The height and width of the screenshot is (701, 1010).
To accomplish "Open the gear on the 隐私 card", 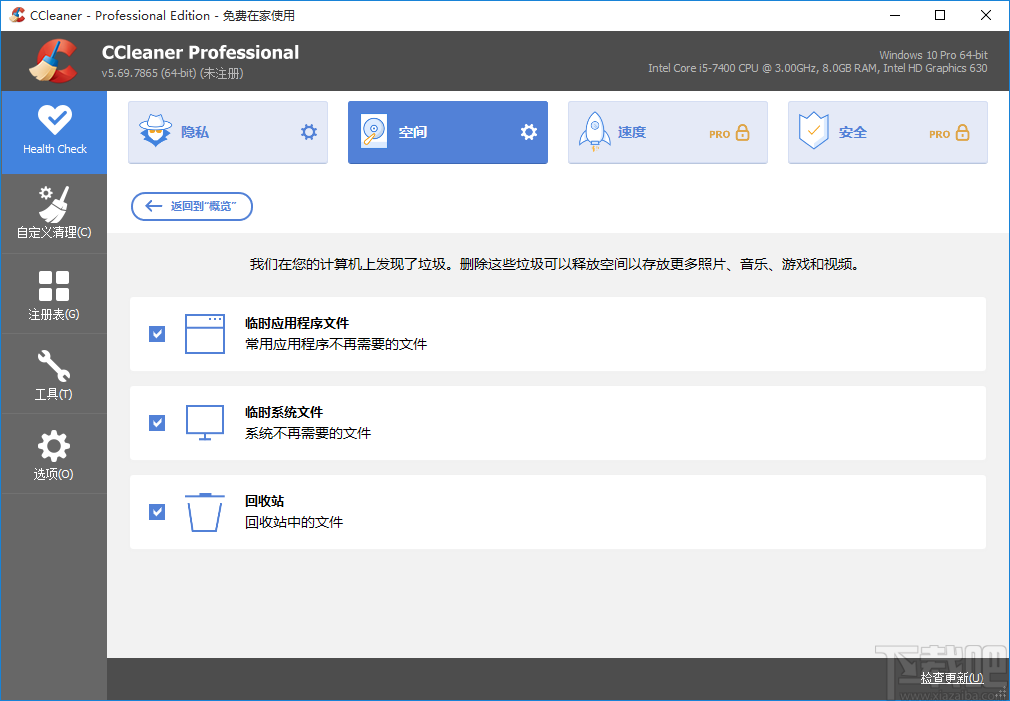I will (308, 131).
